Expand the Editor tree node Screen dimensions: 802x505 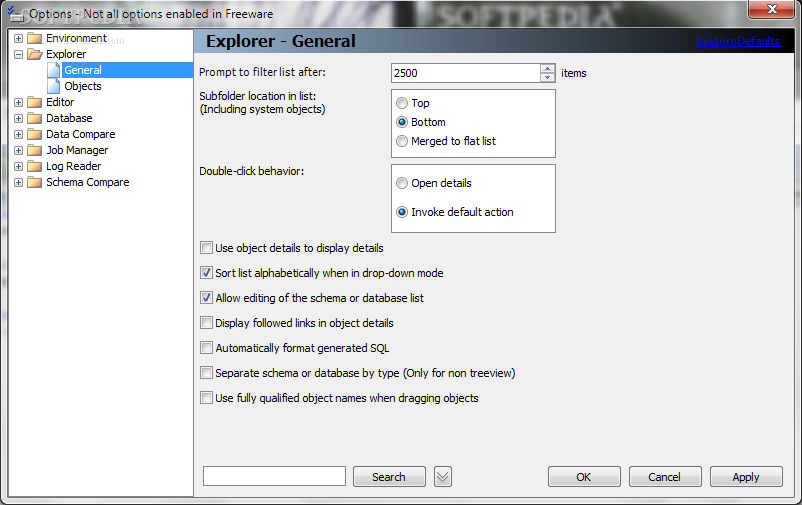18,102
